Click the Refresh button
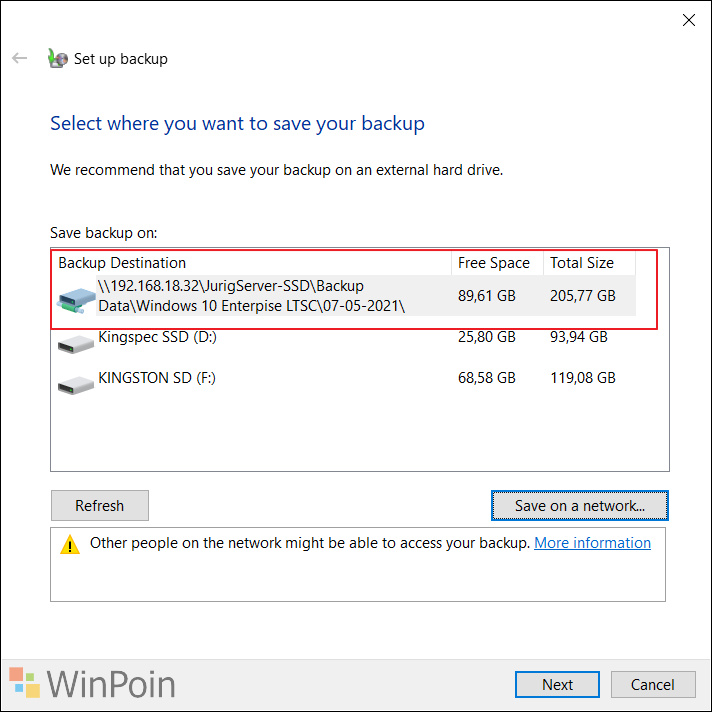 100,505
